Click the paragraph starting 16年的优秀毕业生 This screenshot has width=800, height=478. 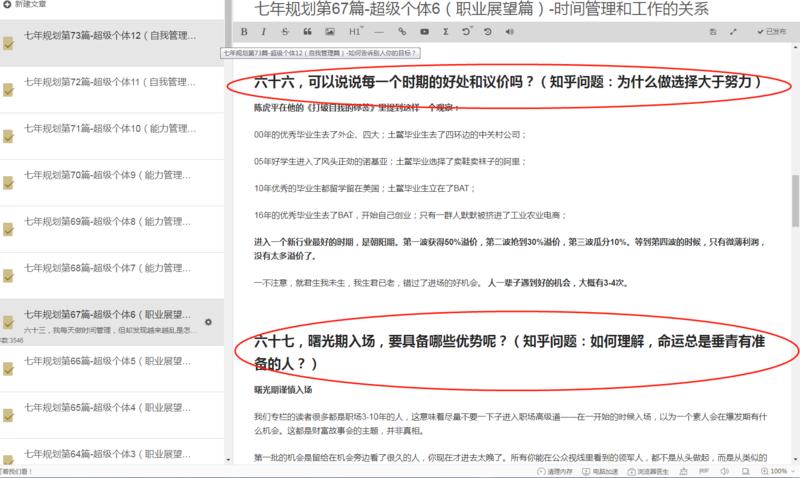pyautogui.click(x=410, y=215)
